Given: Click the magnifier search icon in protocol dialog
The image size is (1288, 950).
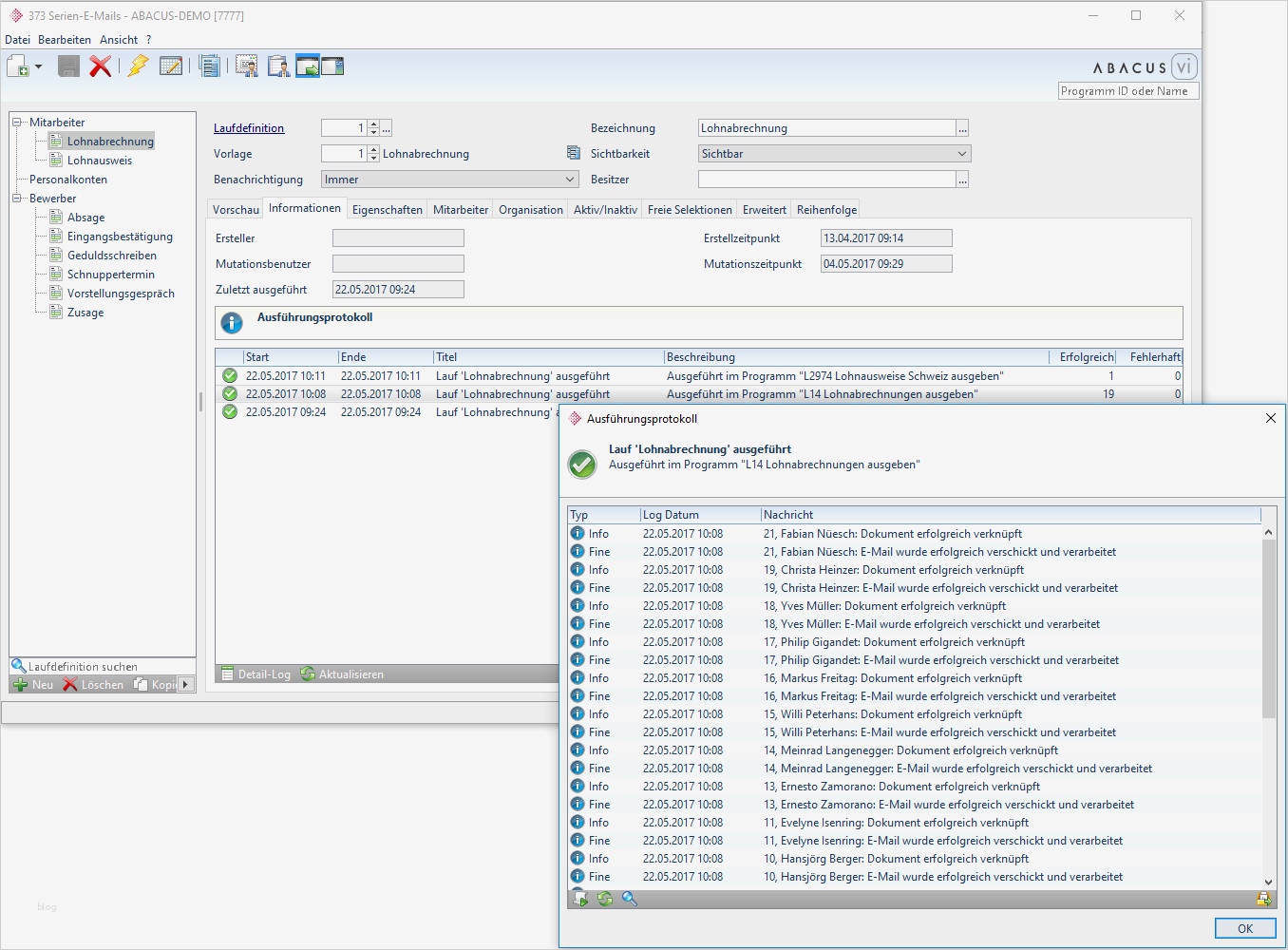Looking at the screenshot, I should (630, 899).
